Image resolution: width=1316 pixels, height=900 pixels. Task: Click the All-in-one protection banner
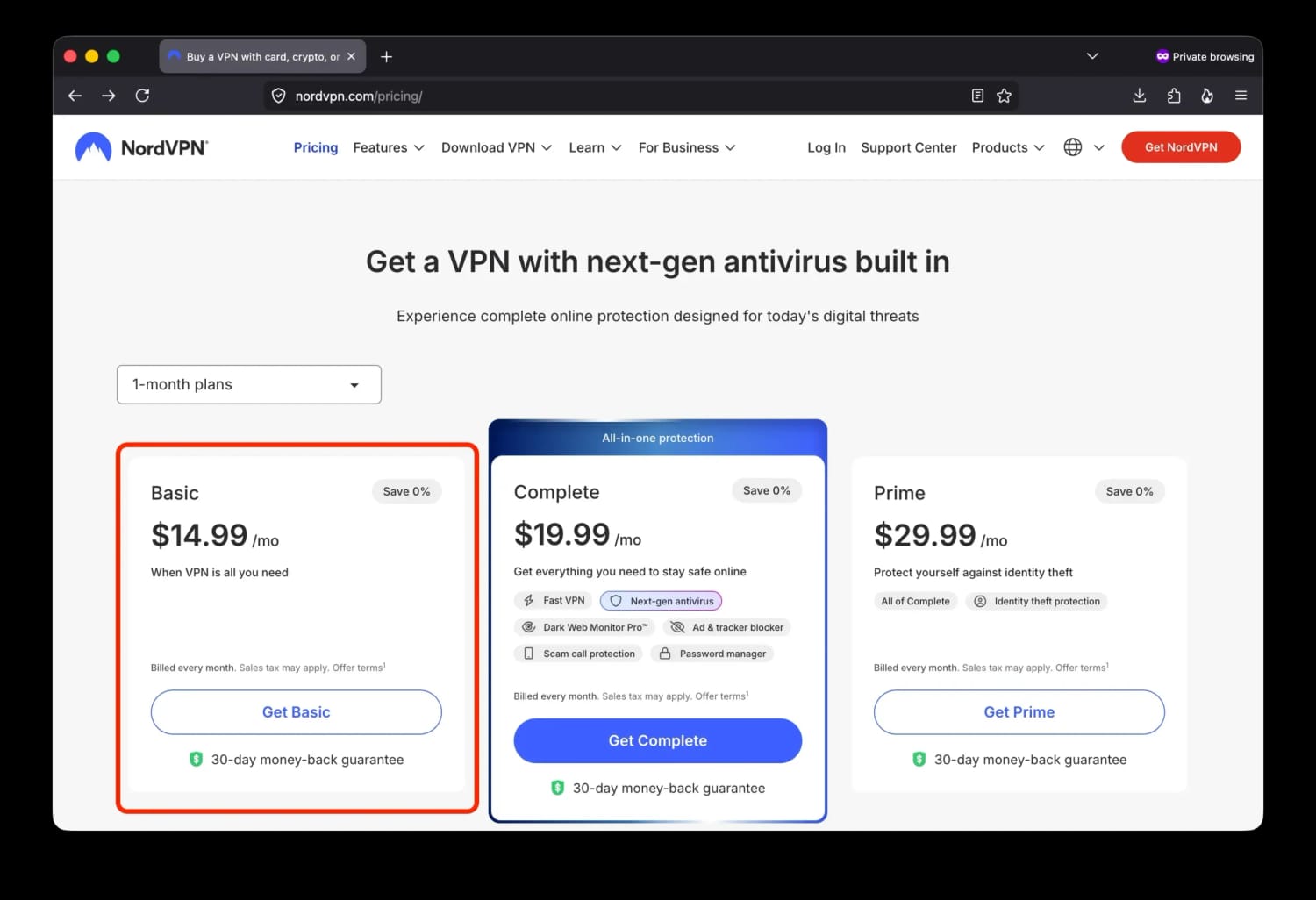658,438
